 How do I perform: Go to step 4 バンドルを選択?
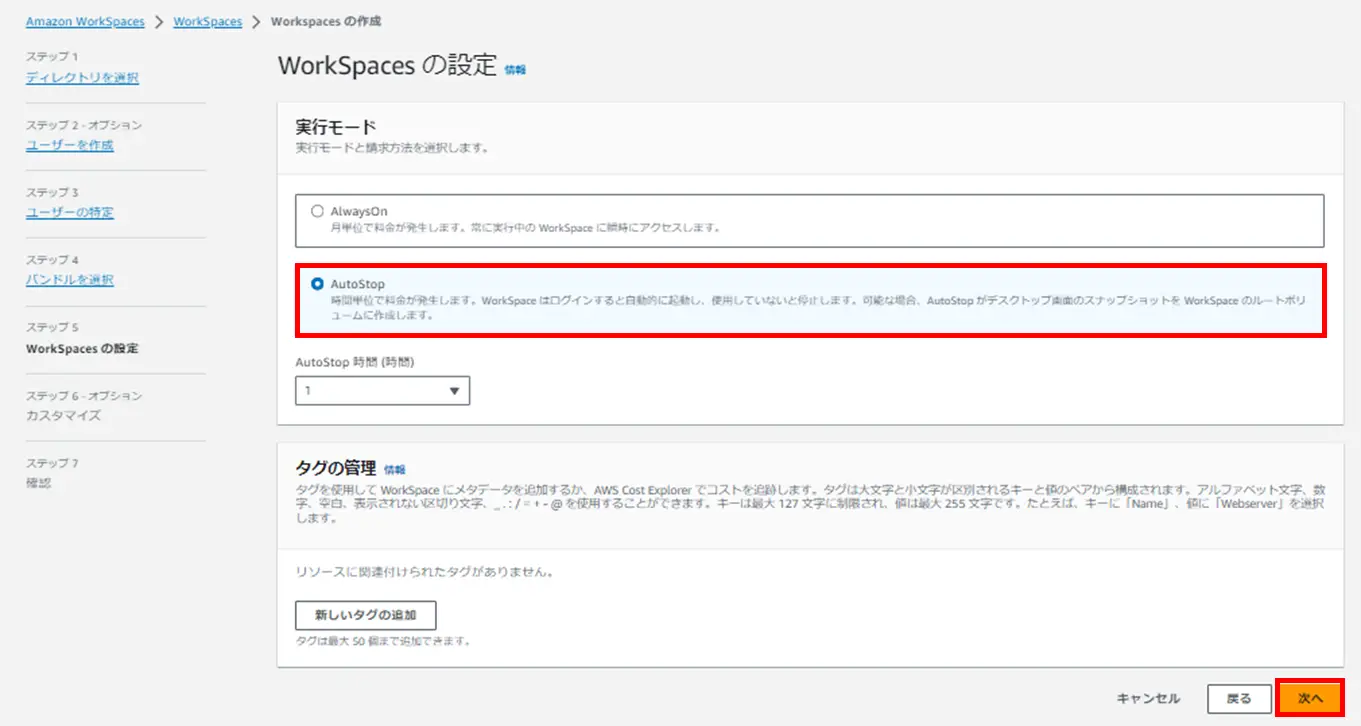click(x=69, y=280)
